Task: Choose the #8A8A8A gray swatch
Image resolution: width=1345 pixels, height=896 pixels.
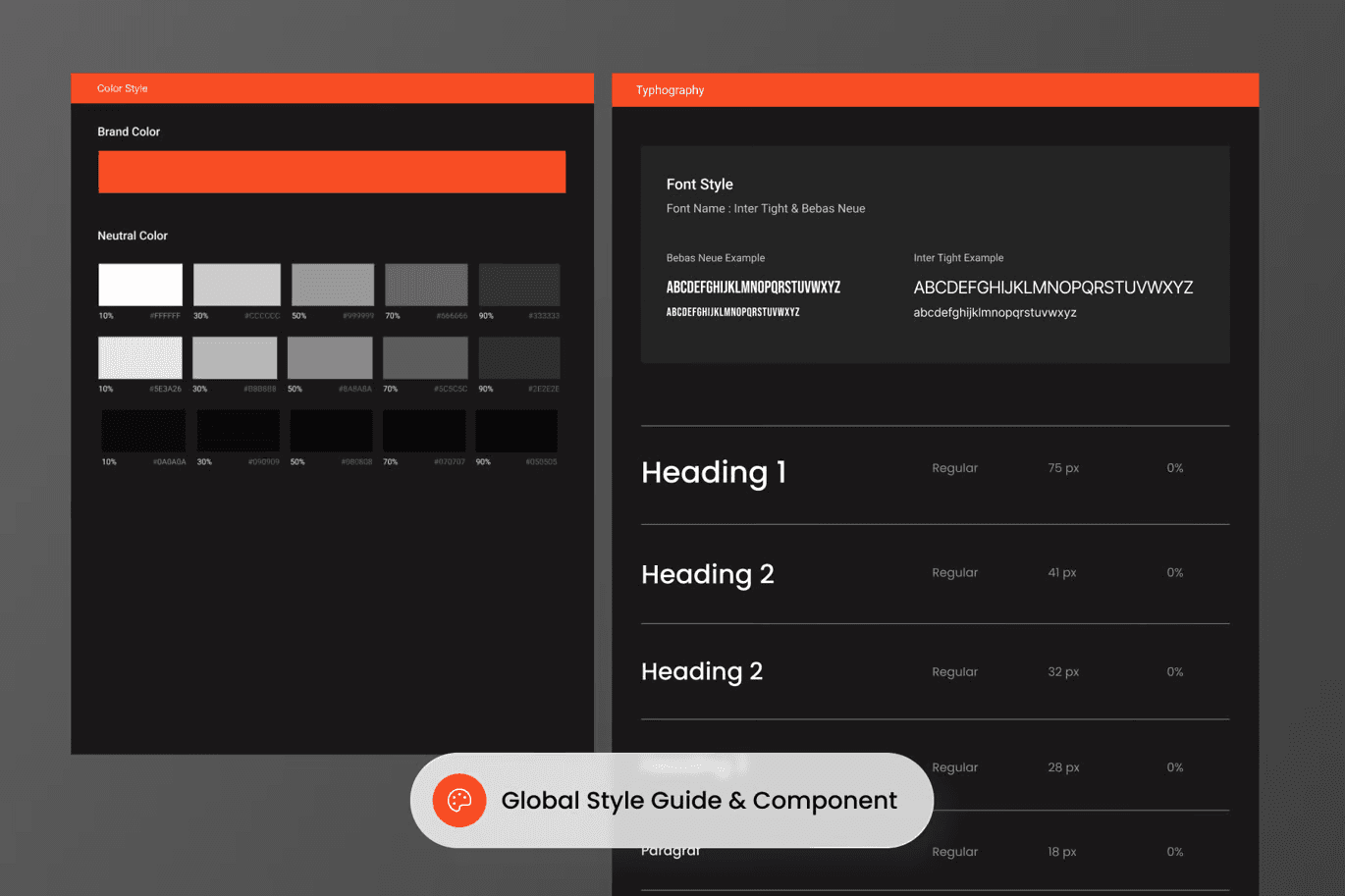Action: click(330, 358)
